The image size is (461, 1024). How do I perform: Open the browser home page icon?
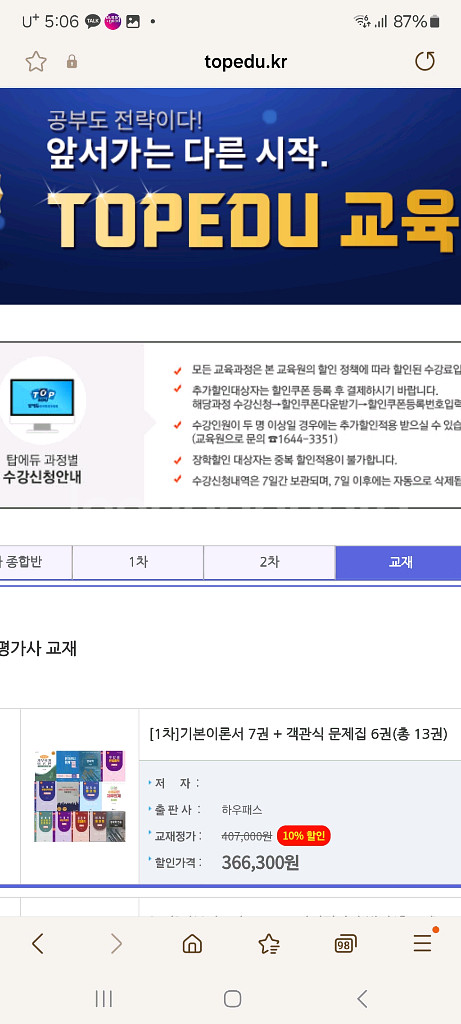(192, 944)
